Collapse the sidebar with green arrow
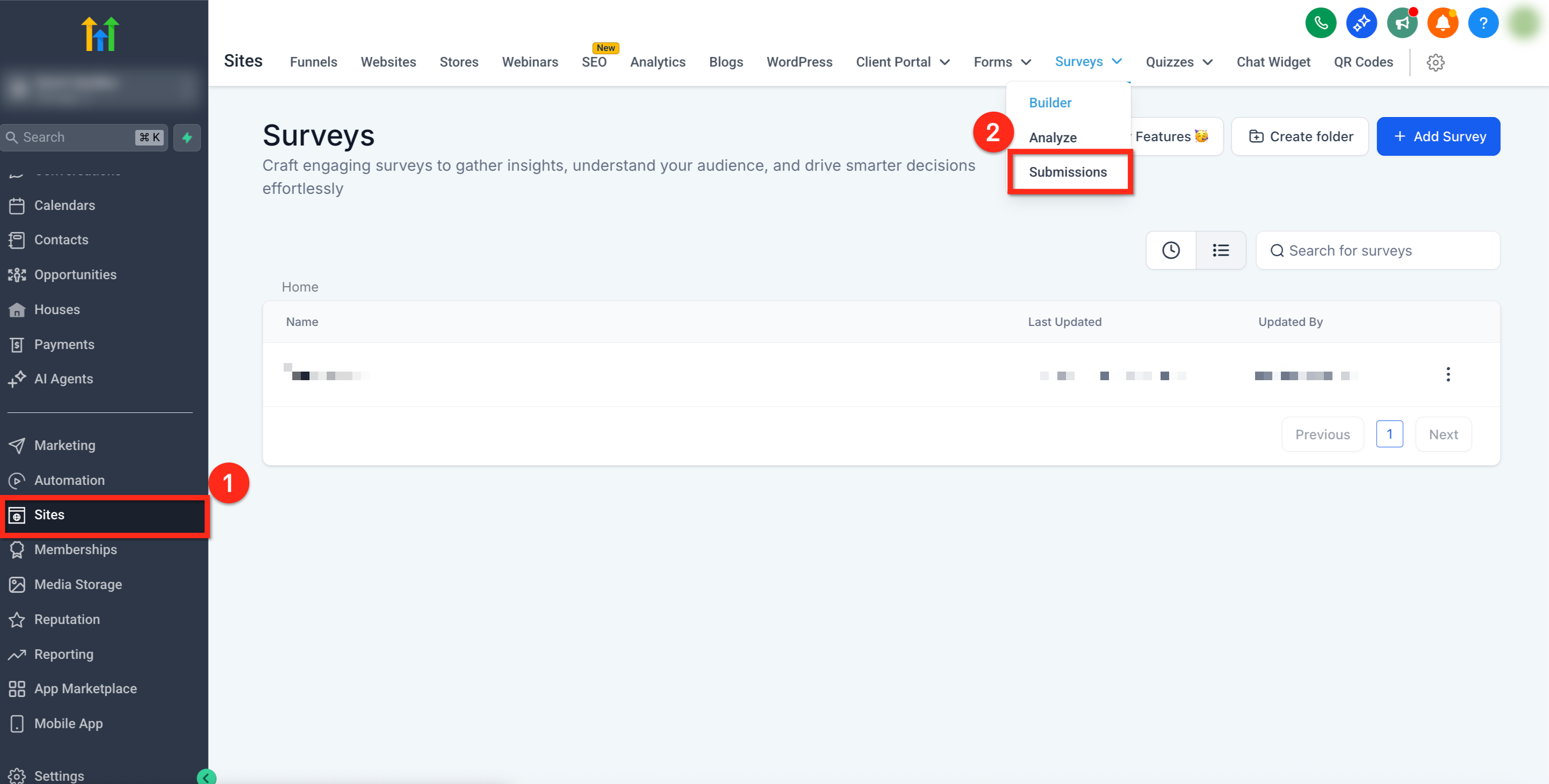Screen dimensions: 1549x784 point(206,778)
